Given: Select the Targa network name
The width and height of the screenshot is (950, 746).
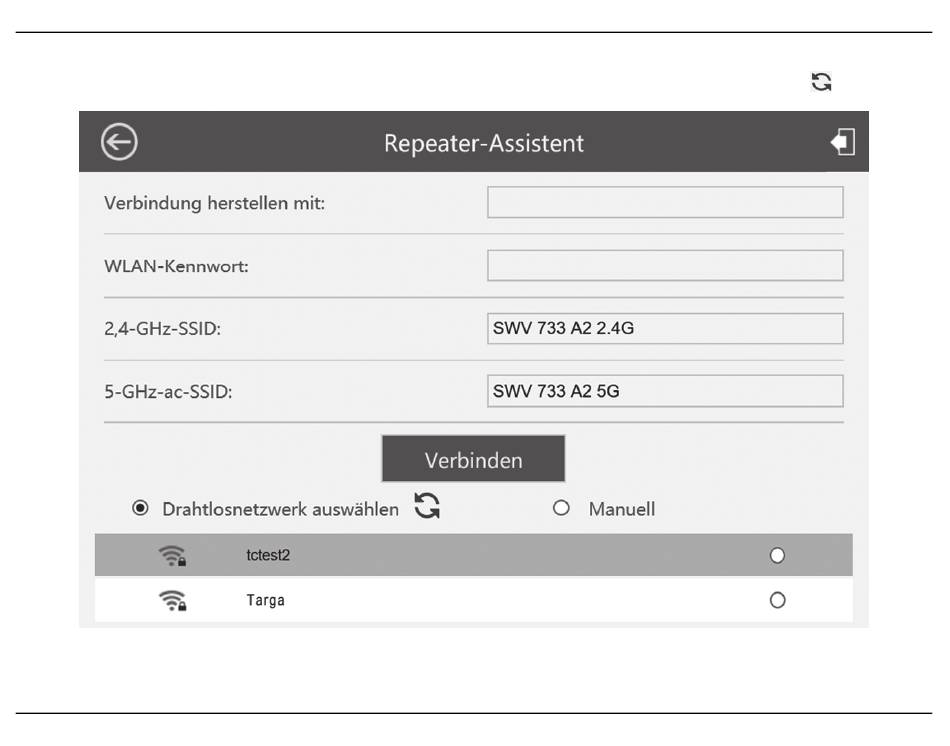Looking at the screenshot, I should (265, 600).
